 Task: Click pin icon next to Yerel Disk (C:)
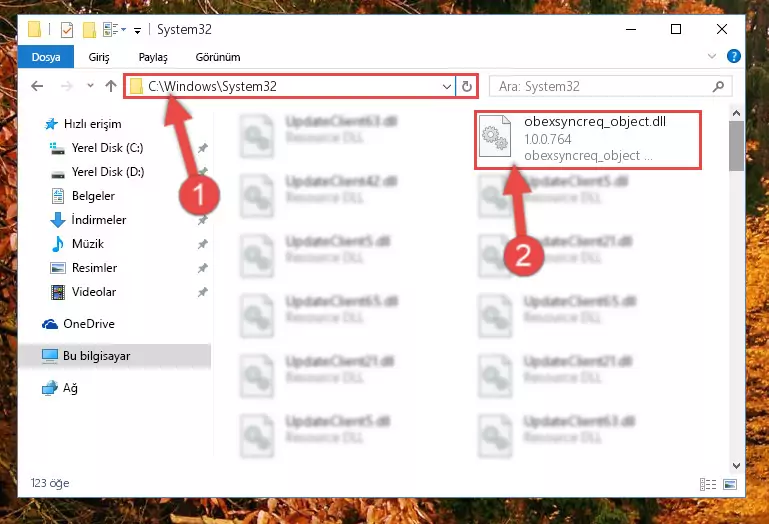203,148
